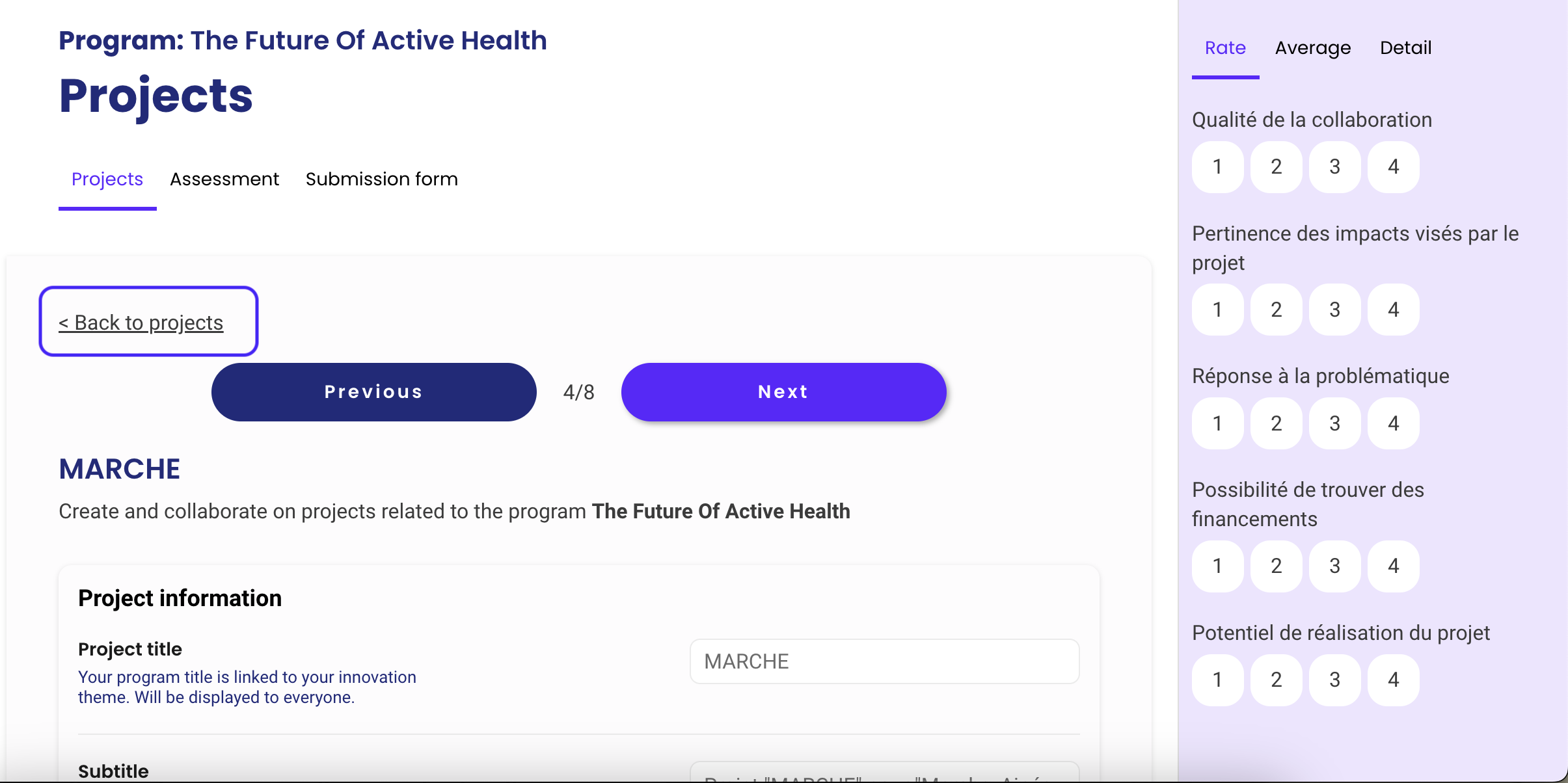This screenshot has width=1568, height=783.
Task: Go to the Projects tab
Action: click(107, 179)
